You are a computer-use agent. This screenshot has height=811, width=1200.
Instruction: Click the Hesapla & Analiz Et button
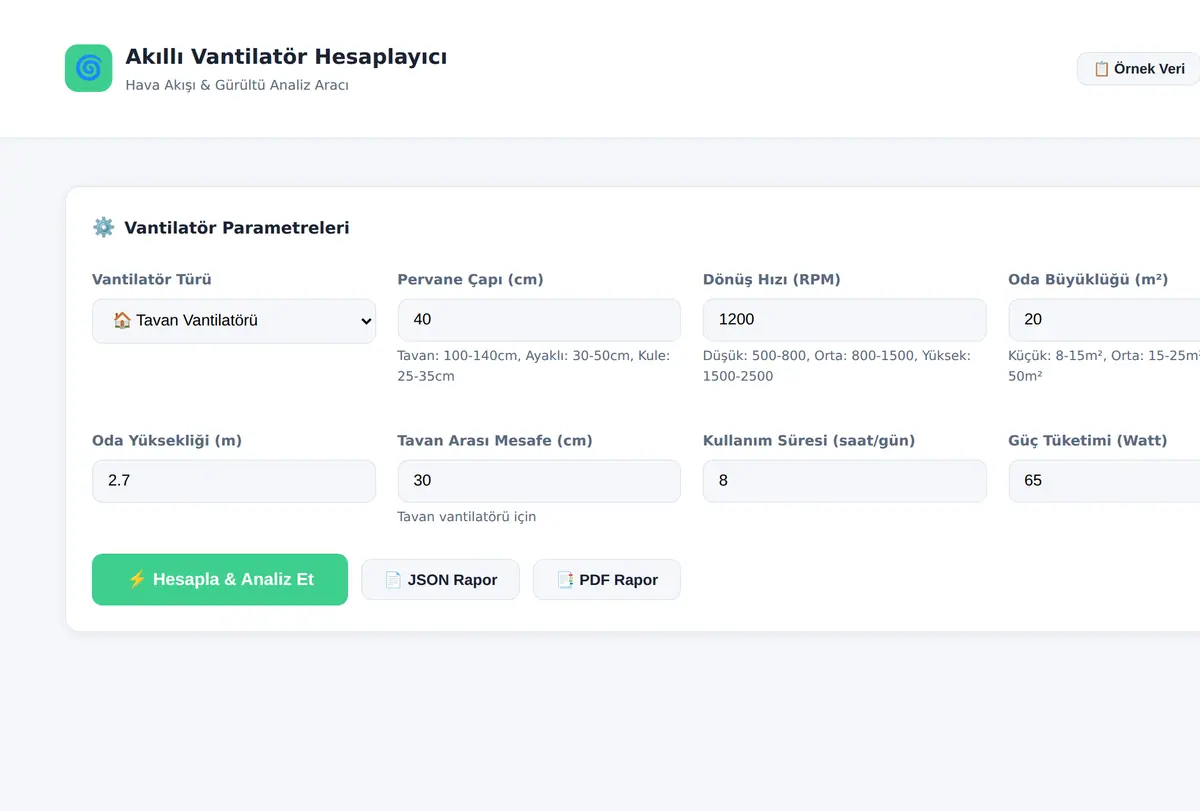[x=220, y=579]
